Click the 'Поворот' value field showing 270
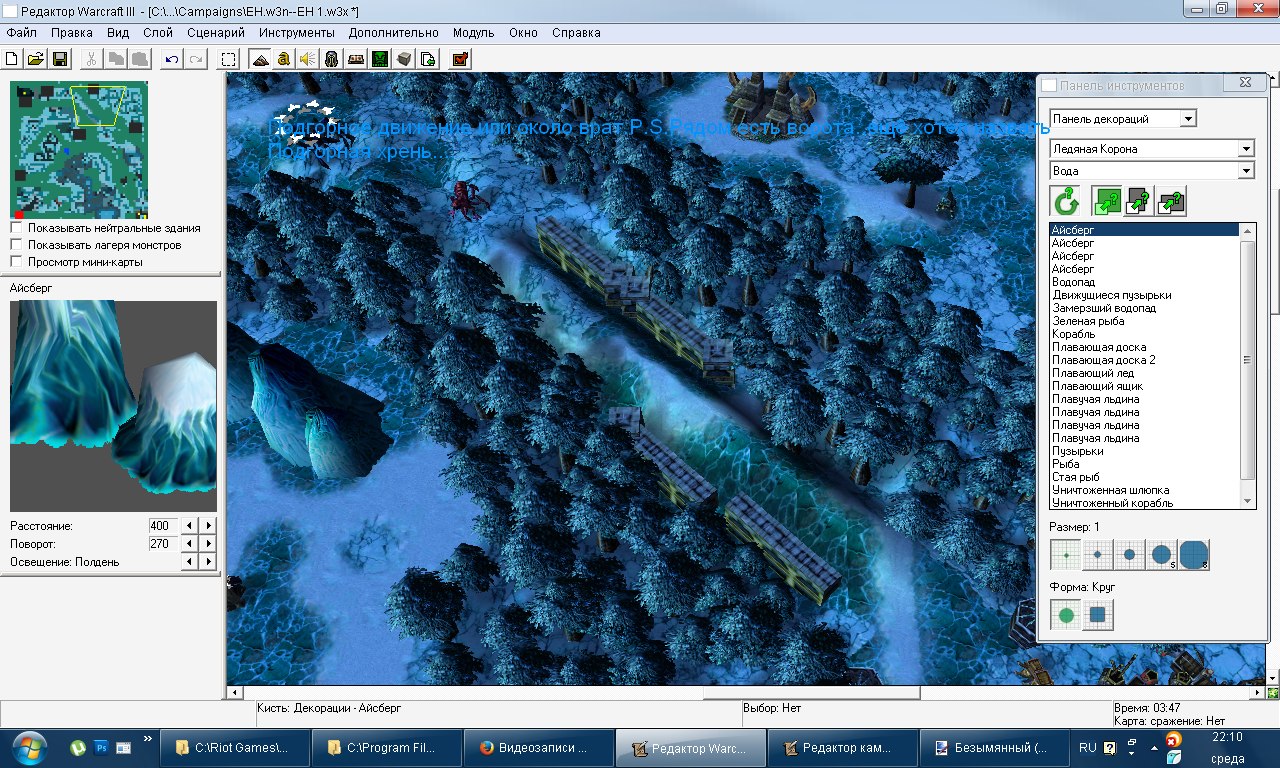The width and height of the screenshot is (1280, 768). 164,543
